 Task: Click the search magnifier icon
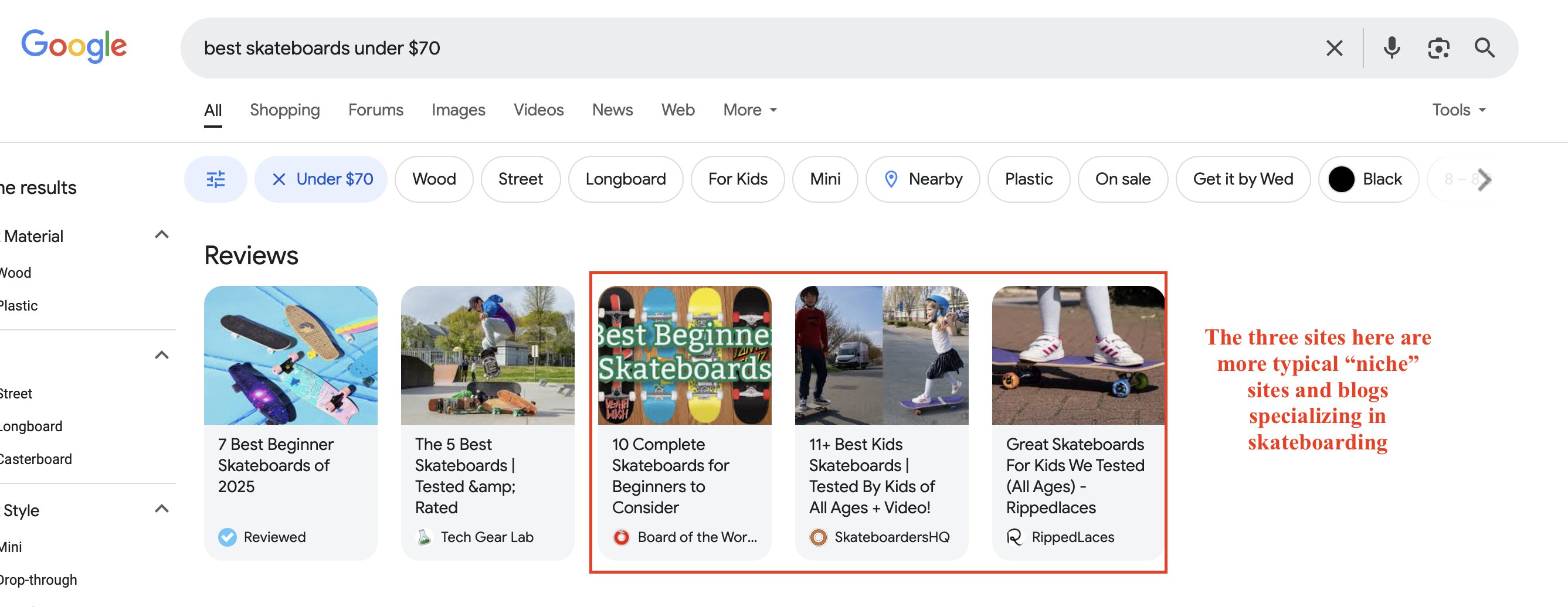[x=1485, y=47]
